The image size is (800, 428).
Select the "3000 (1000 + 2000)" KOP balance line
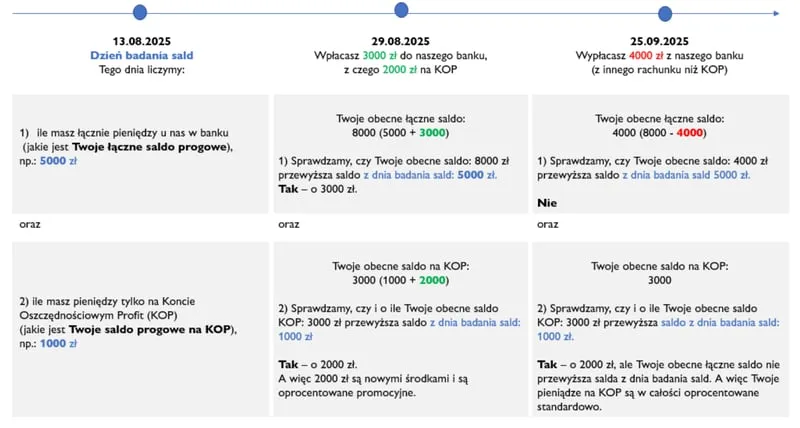[x=400, y=280]
